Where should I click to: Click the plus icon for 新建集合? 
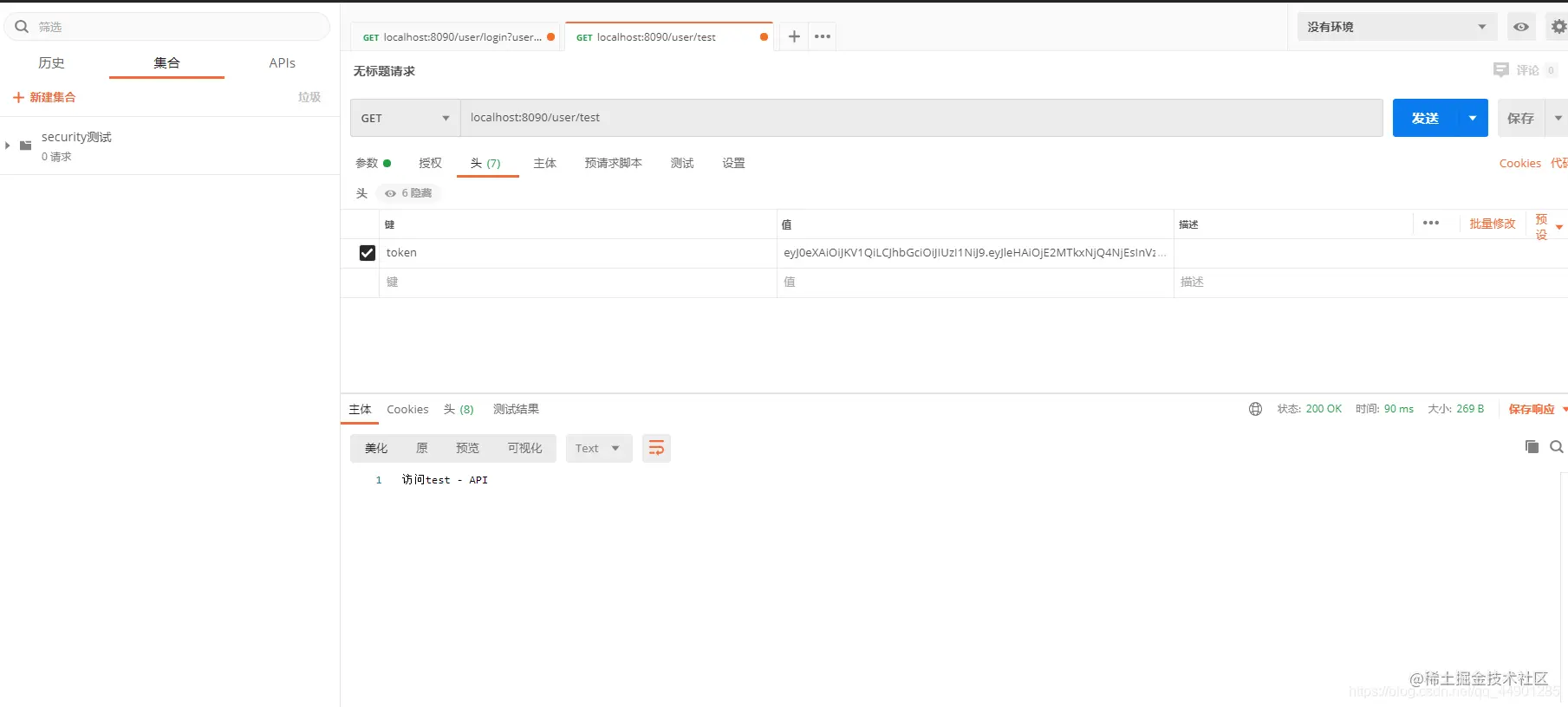(18, 98)
